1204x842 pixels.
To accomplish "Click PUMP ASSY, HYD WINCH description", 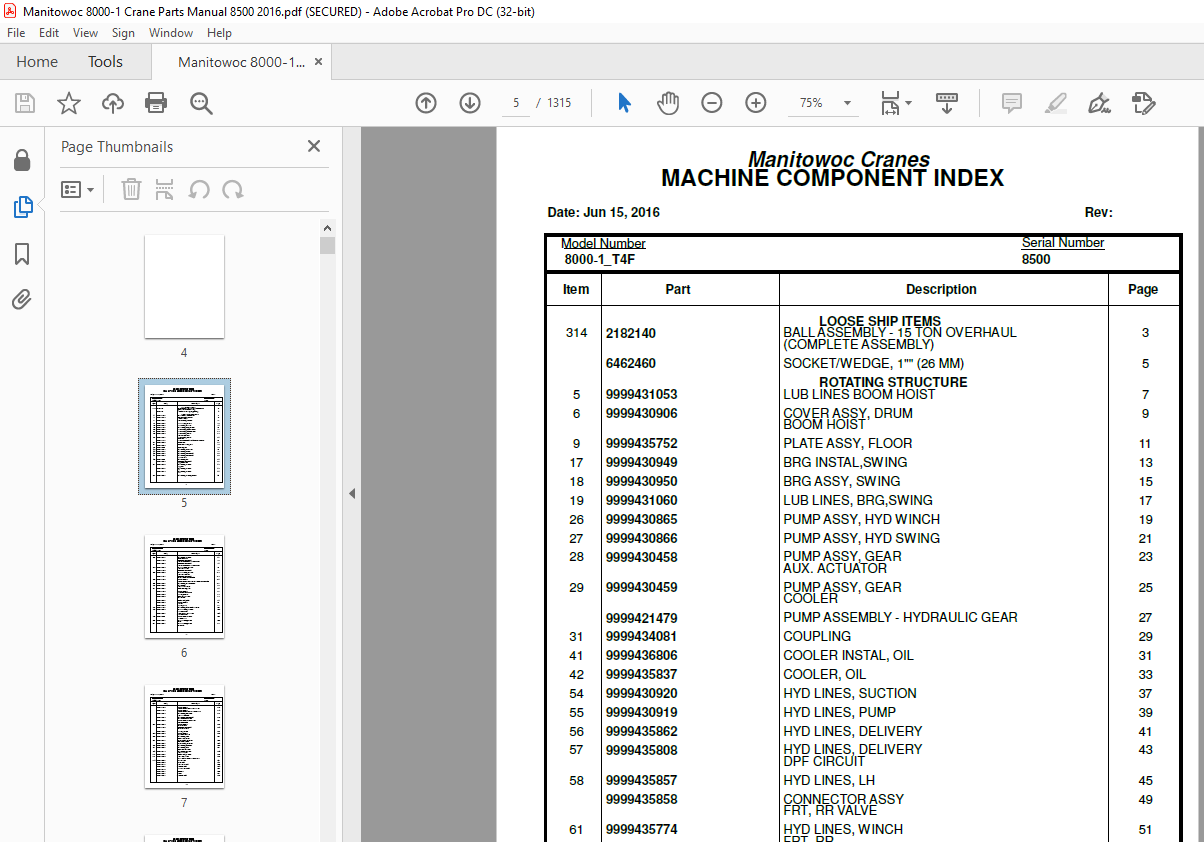I will pyautogui.click(x=861, y=519).
